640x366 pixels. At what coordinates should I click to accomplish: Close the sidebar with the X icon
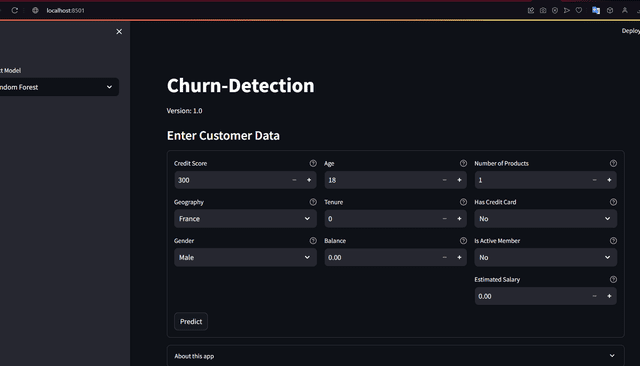click(119, 31)
